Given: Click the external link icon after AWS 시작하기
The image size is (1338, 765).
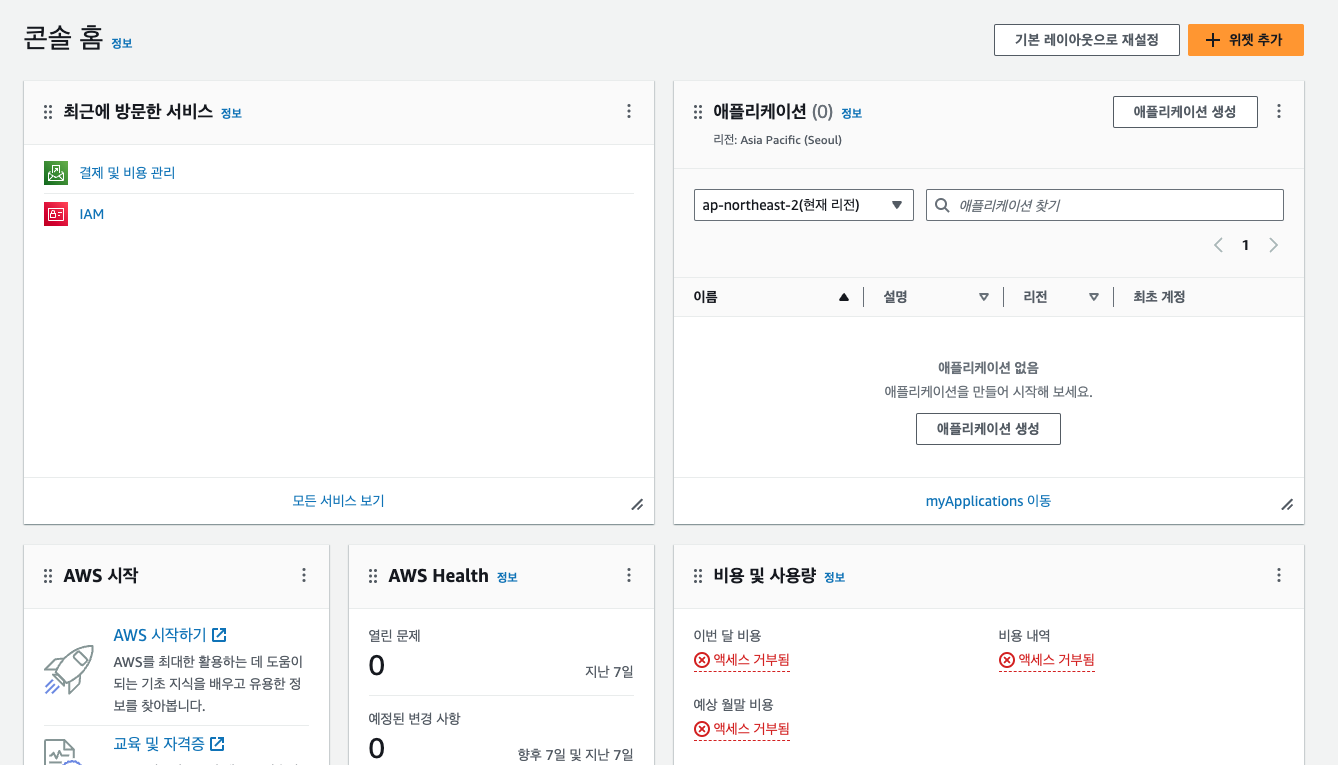Looking at the screenshot, I should (219, 635).
